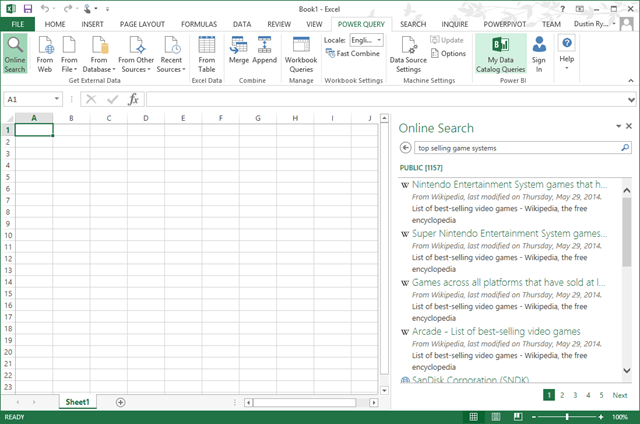Redo the last action

[67, 9]
